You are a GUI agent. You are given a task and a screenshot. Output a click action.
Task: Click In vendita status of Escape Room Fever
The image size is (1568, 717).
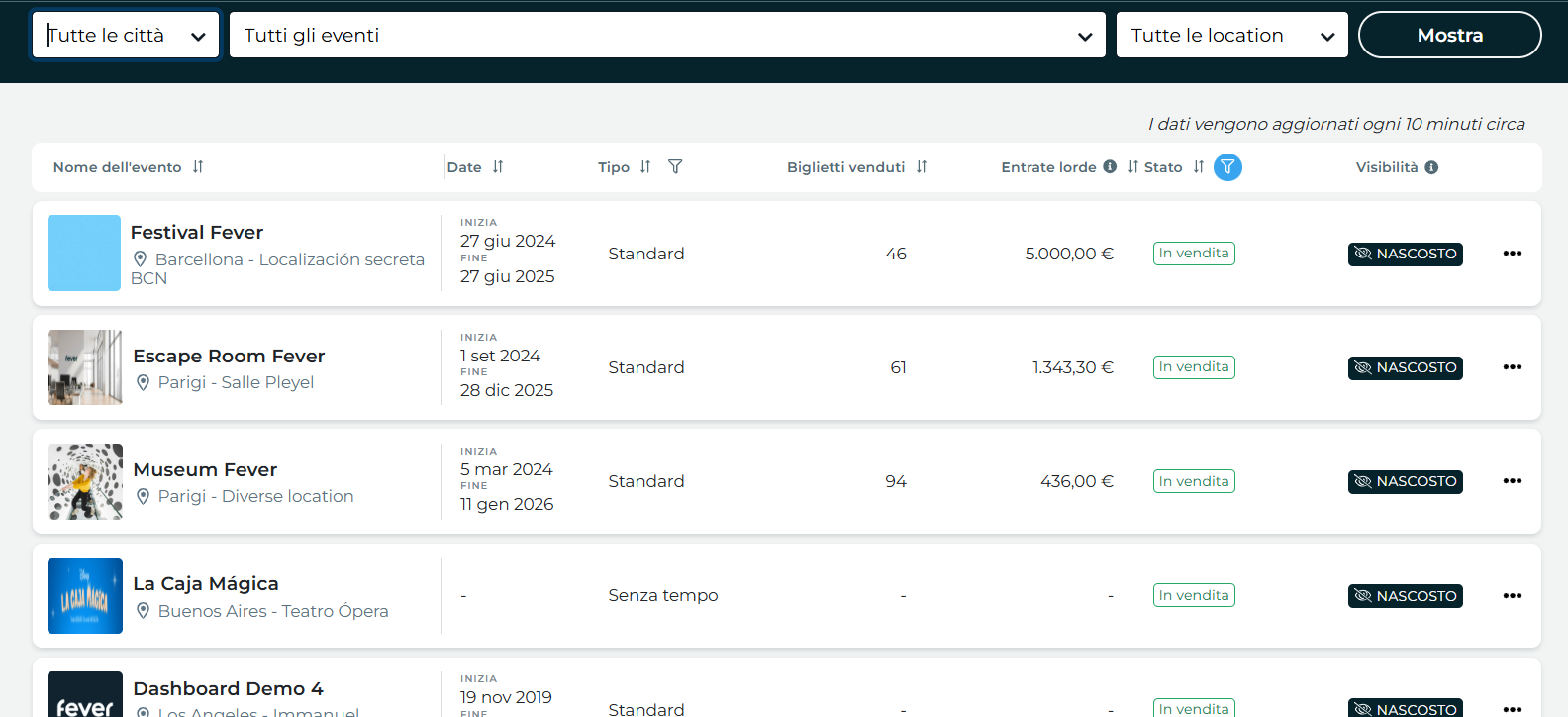click(1194, 367)
